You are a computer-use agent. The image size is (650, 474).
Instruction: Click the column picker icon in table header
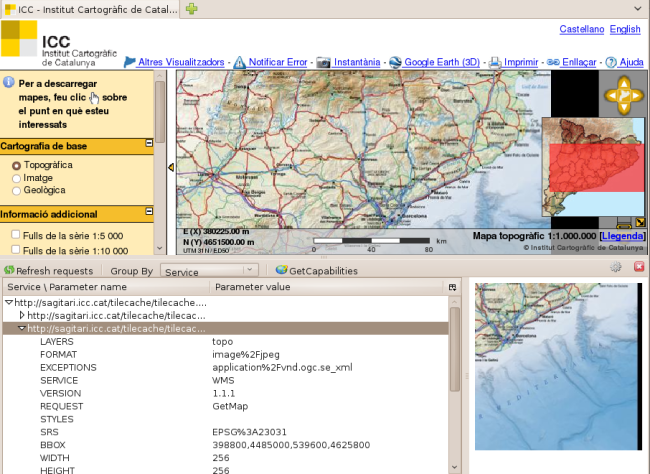(453, 287)
